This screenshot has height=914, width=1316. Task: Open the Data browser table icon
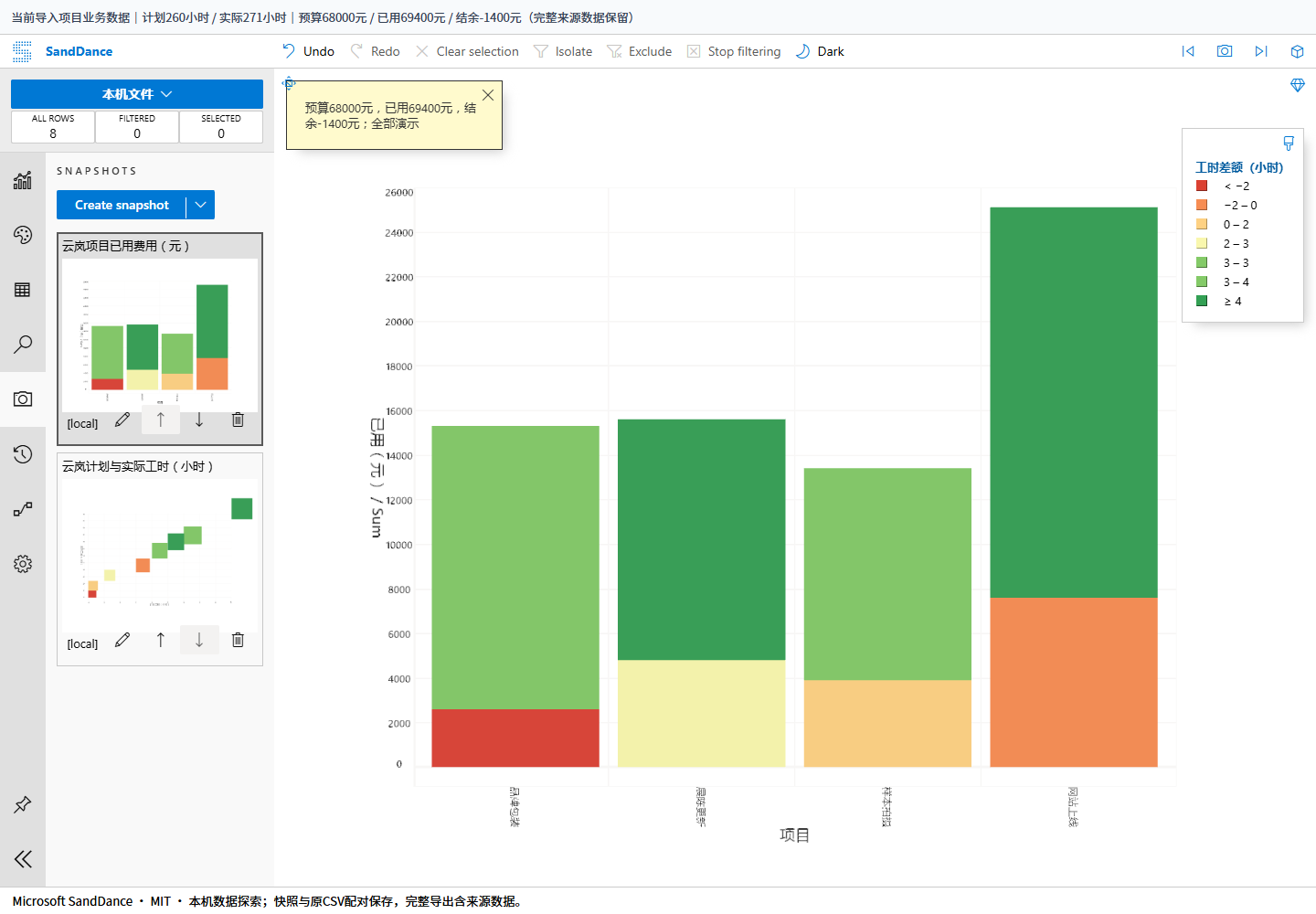(x=23, y=290)
